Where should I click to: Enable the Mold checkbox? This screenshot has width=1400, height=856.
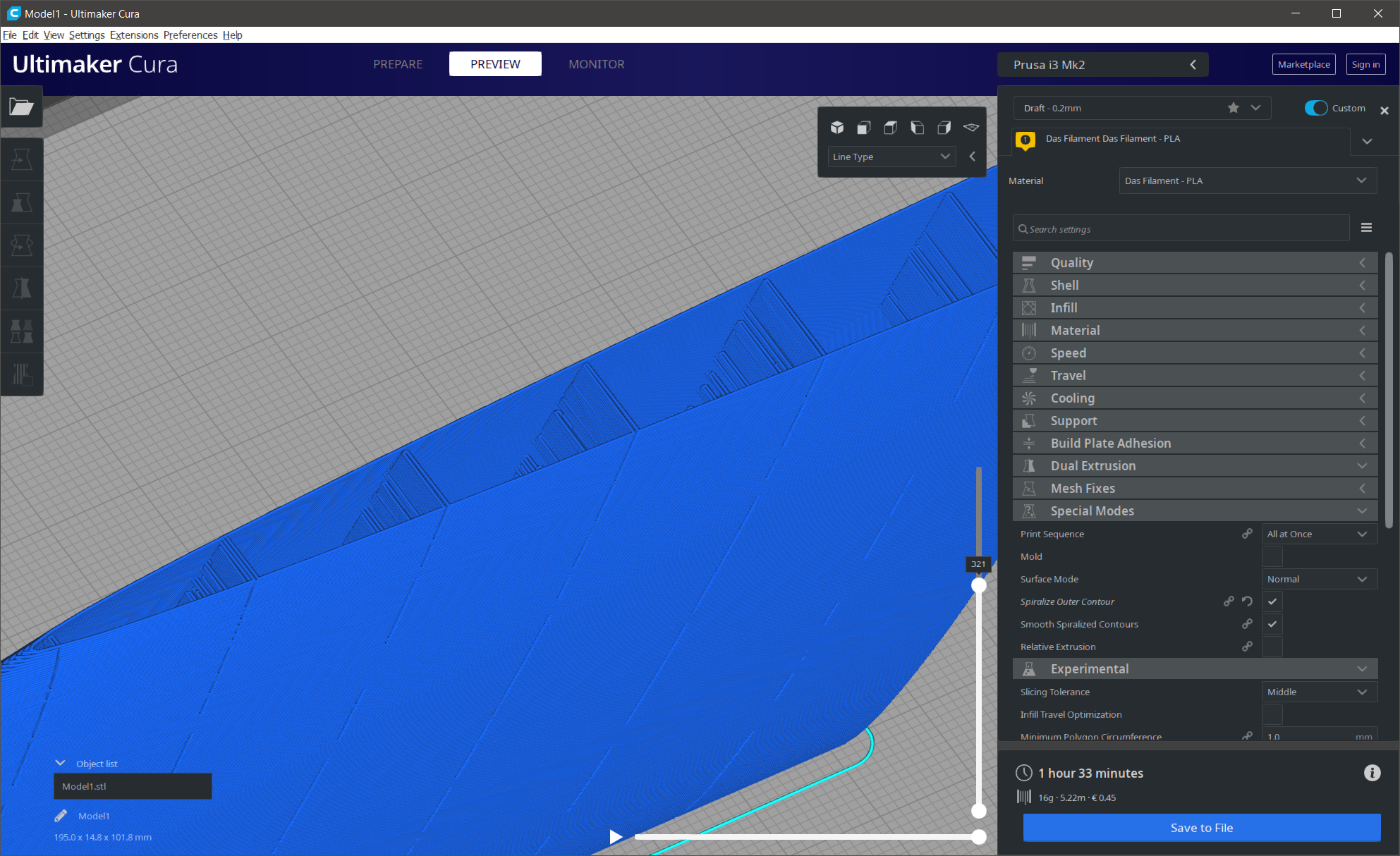tap(1272, 556)
